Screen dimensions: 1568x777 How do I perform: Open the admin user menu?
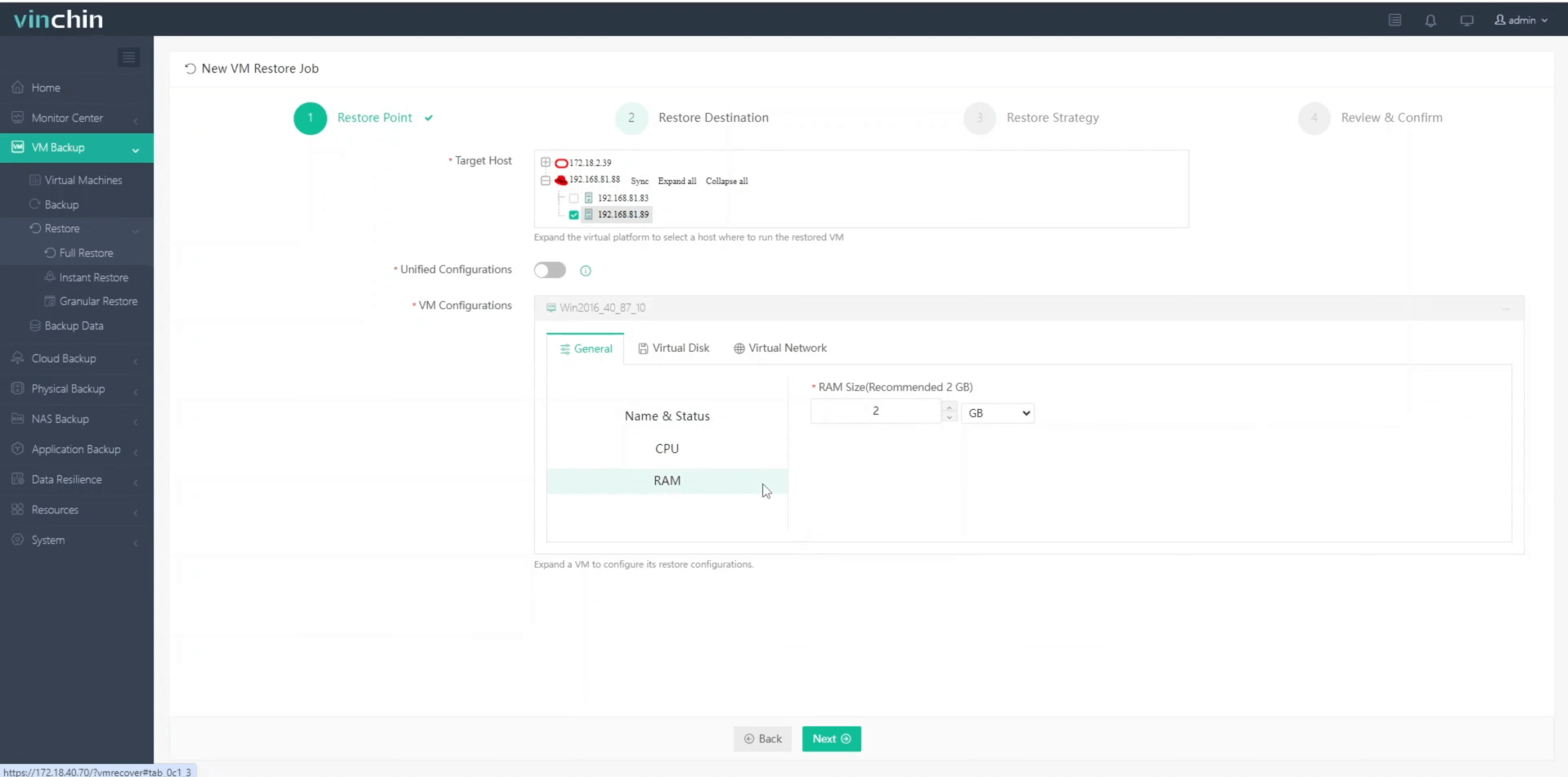pos(1521,20)
